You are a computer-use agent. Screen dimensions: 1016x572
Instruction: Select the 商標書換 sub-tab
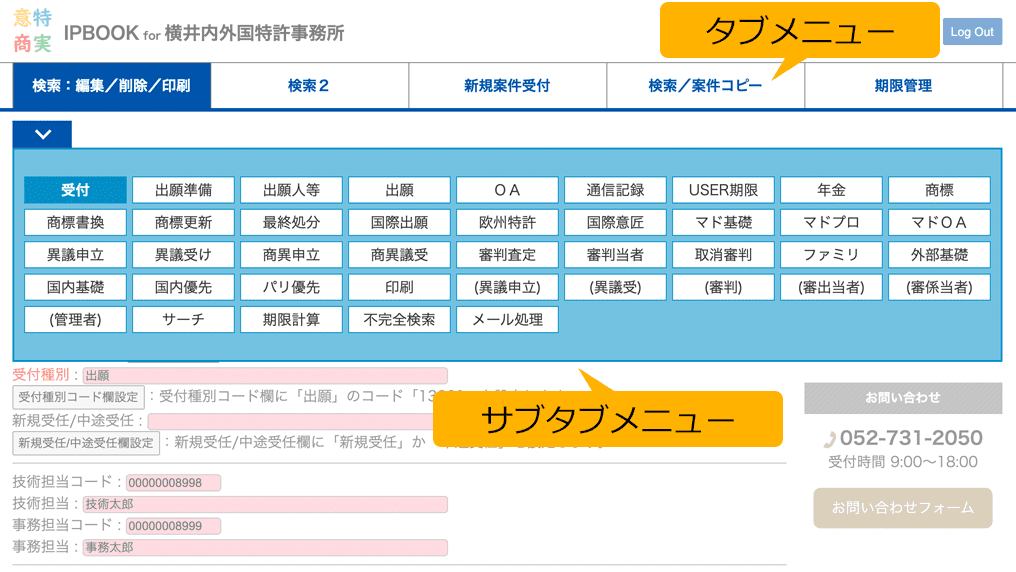click(75, 223)
